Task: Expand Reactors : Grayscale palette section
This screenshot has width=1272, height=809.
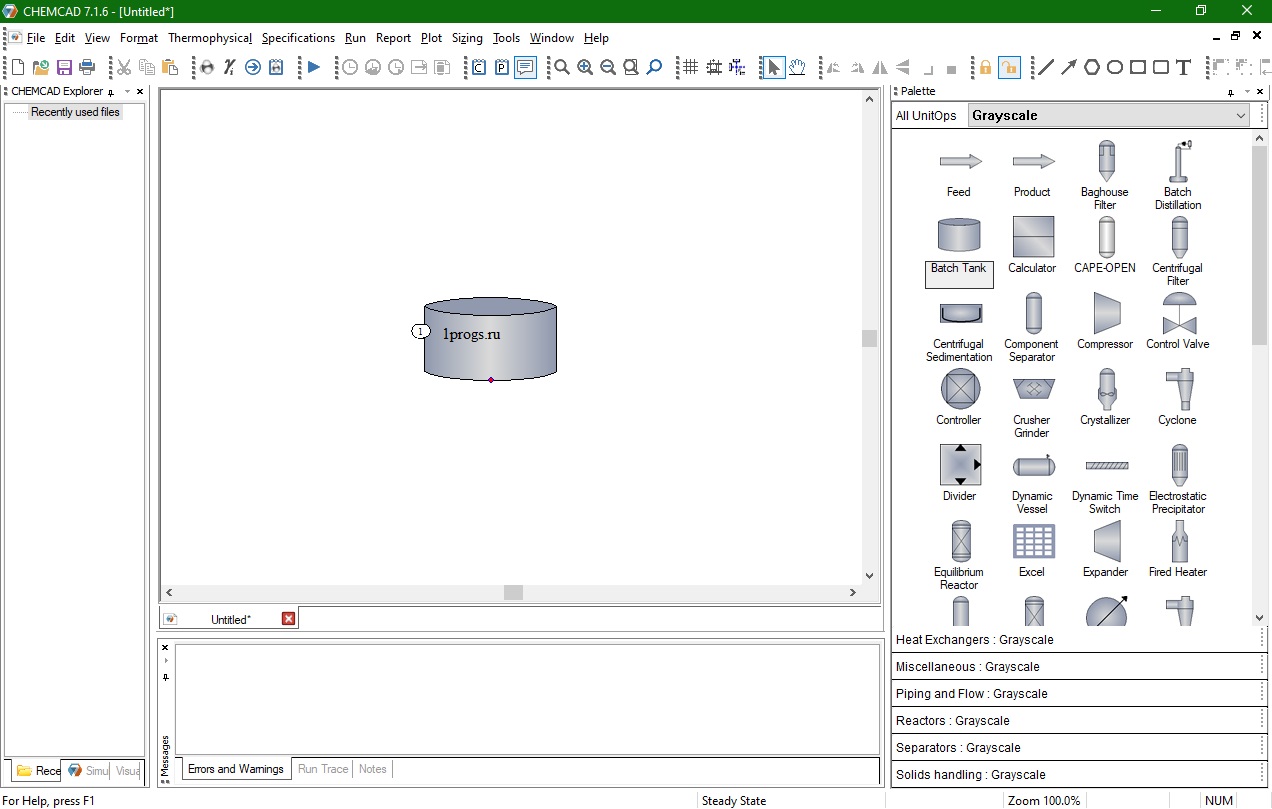Action: 1079,721
